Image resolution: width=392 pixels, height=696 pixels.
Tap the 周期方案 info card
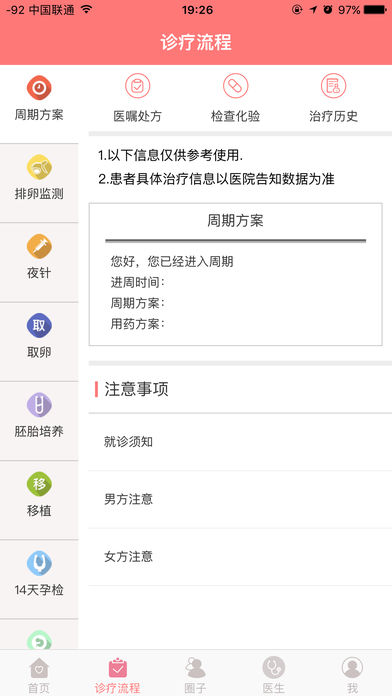point(235,274)
